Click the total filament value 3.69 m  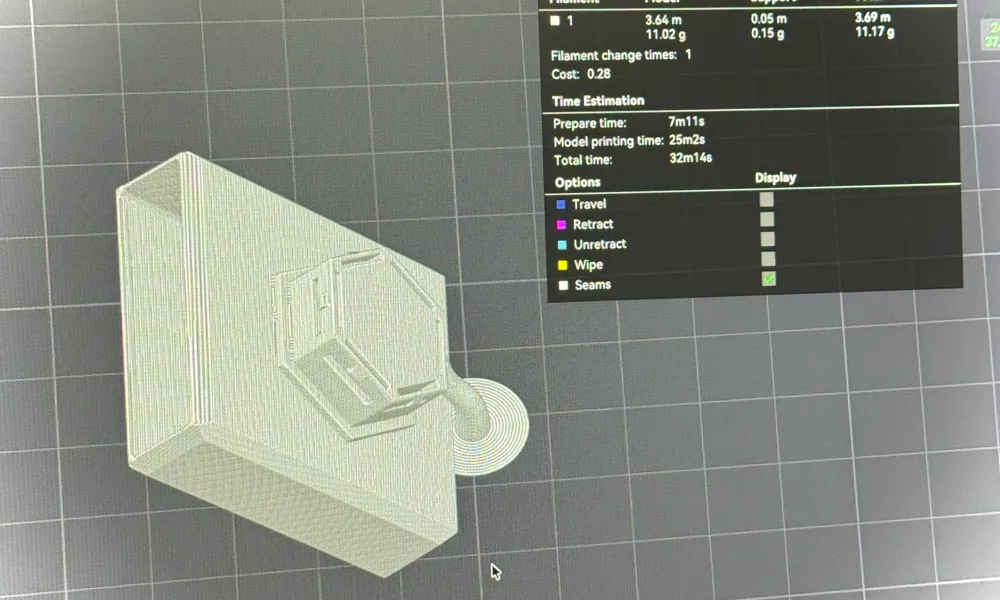pyautogui.click(x=873, y=18)
